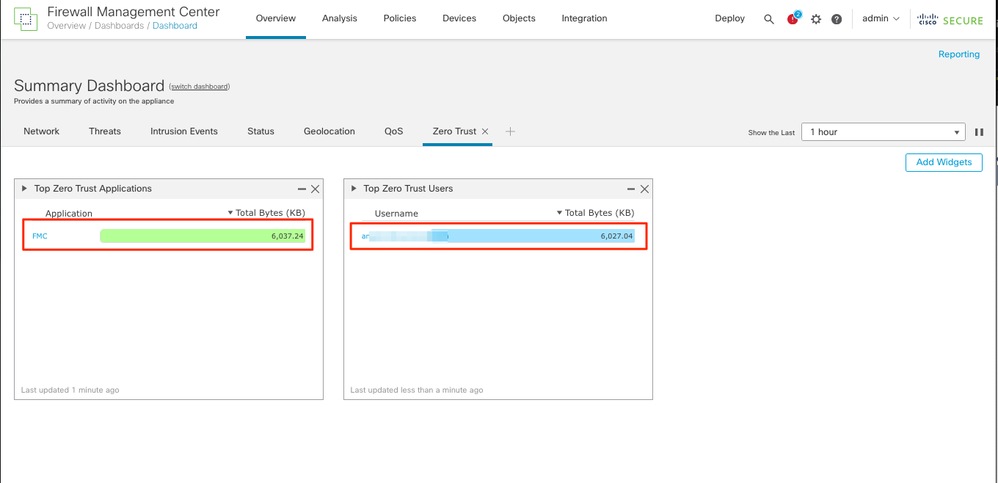The width and height of the screenshot is (998, 483).
Task: Open the admin user dropdown
Action: click(880, 18)
